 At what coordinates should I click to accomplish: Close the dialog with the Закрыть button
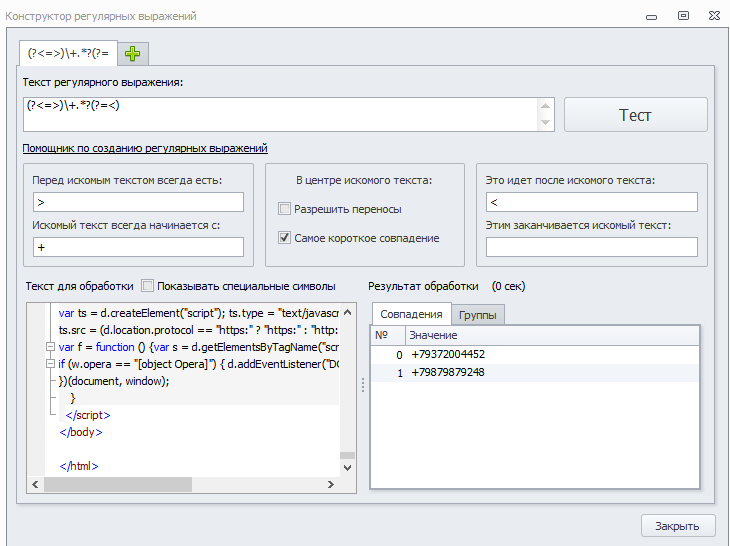tap(678, 526)
